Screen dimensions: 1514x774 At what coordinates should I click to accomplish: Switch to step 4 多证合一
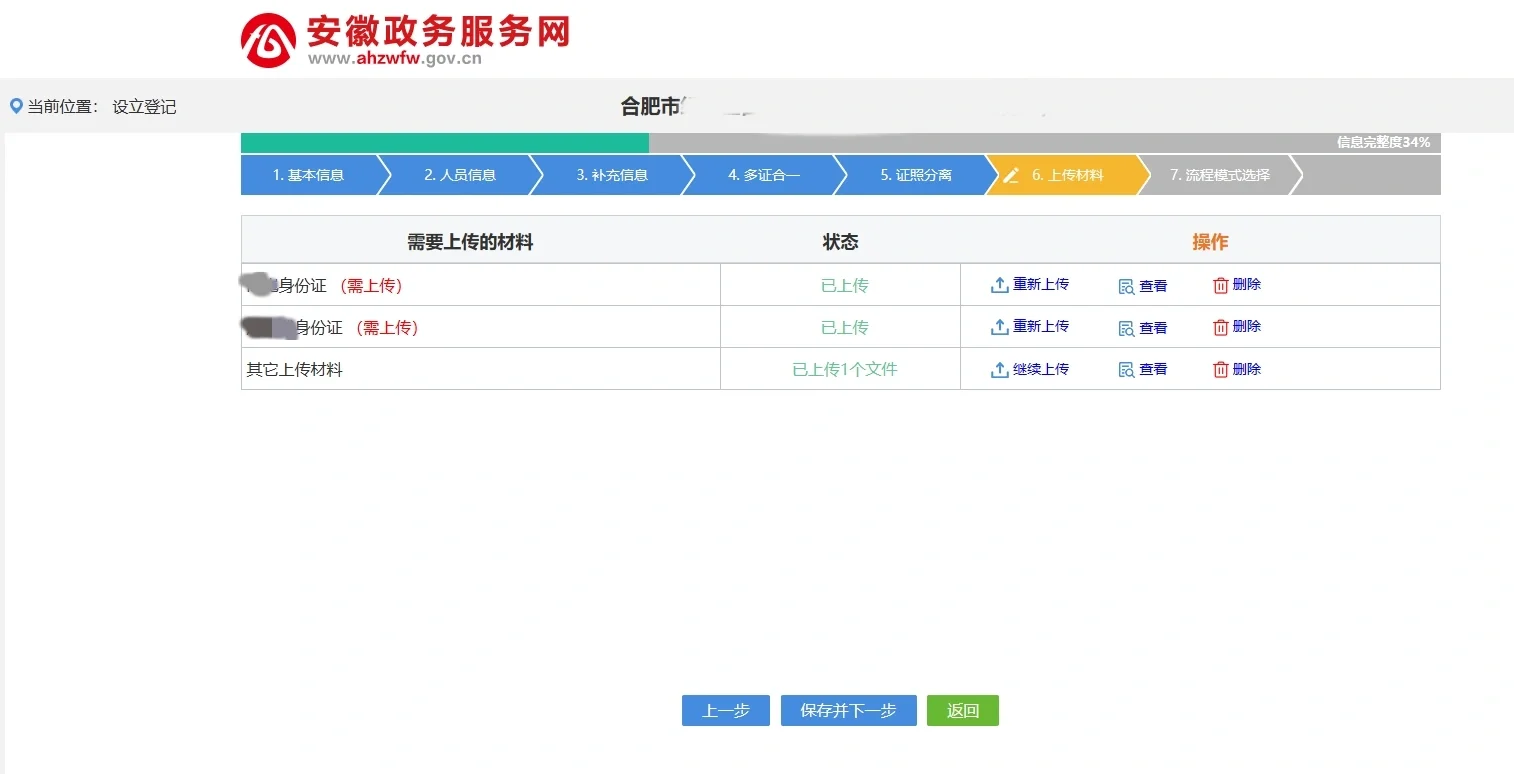click(x=763, y=175)
